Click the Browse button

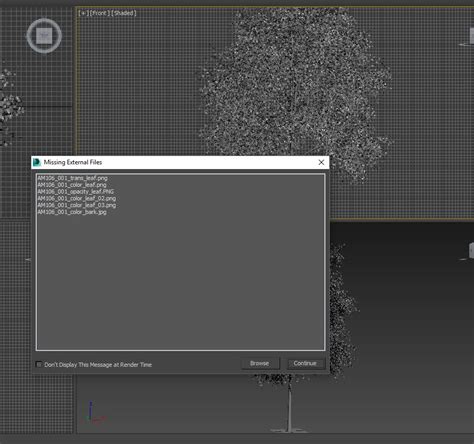(260, 363)
